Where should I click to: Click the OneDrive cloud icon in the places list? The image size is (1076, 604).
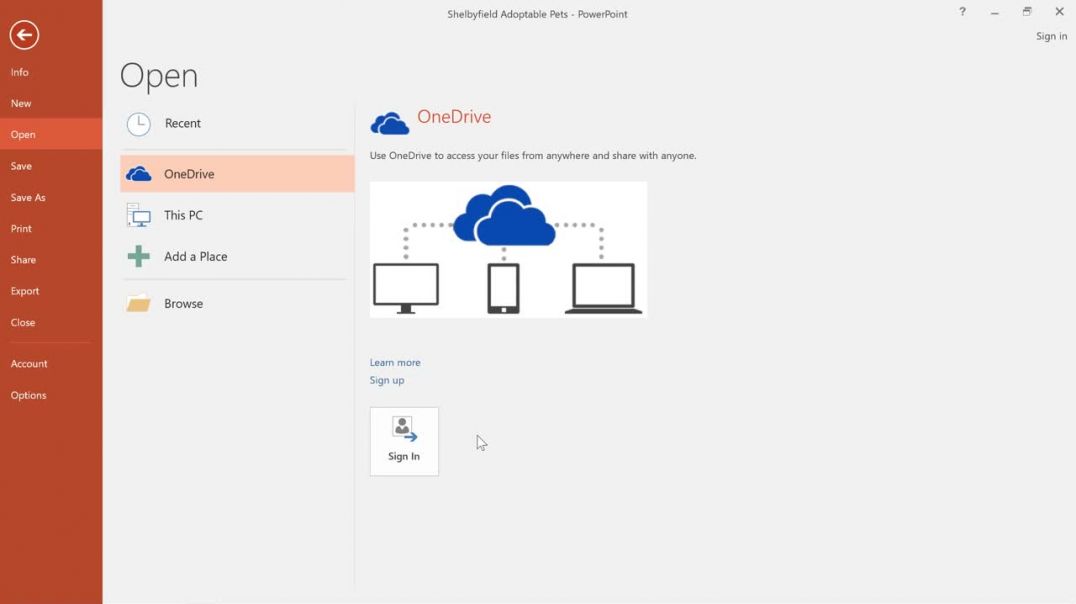[x=139, y=174]
